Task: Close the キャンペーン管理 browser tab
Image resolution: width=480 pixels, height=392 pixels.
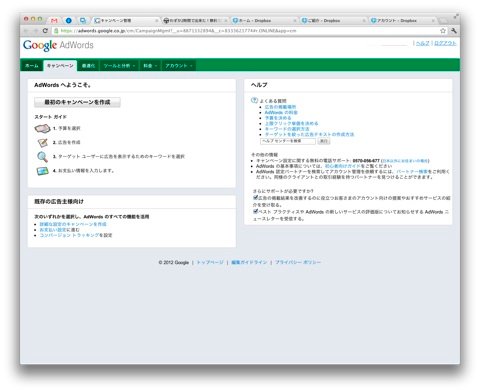Action: tap(157, 21)
